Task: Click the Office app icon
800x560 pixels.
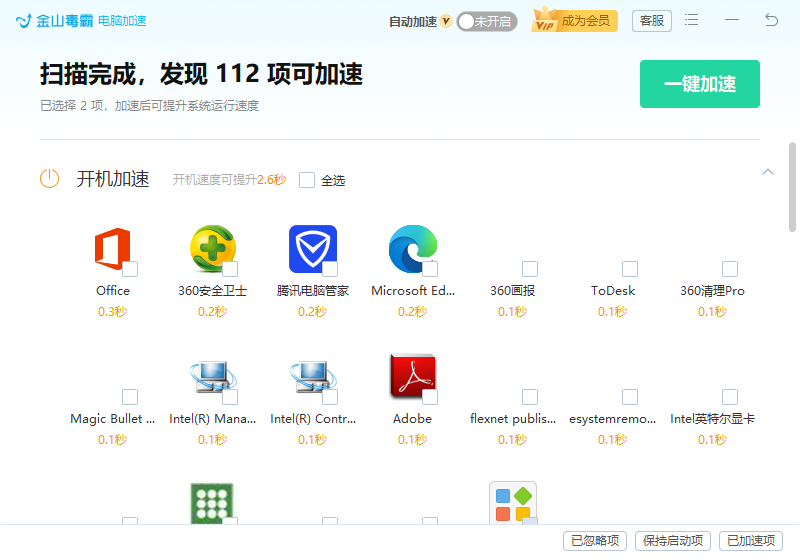Action: (111, 248)
